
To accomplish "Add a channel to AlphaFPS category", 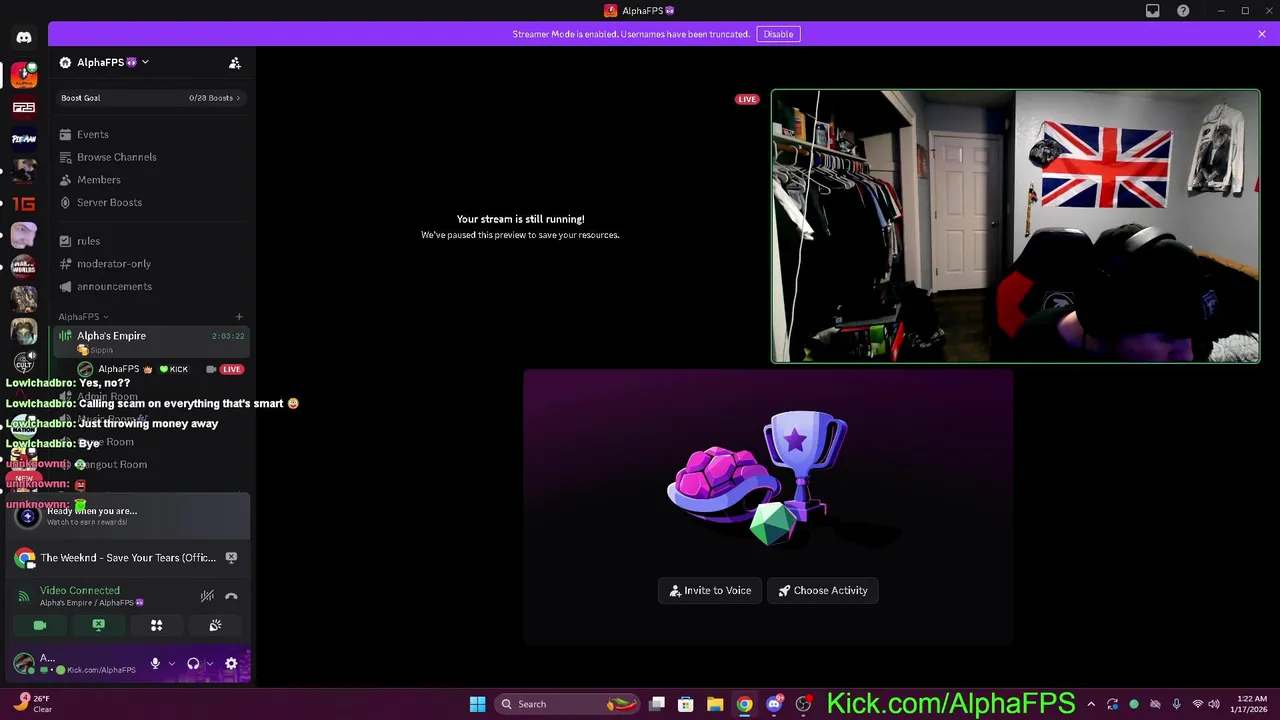I will (239, 317).
